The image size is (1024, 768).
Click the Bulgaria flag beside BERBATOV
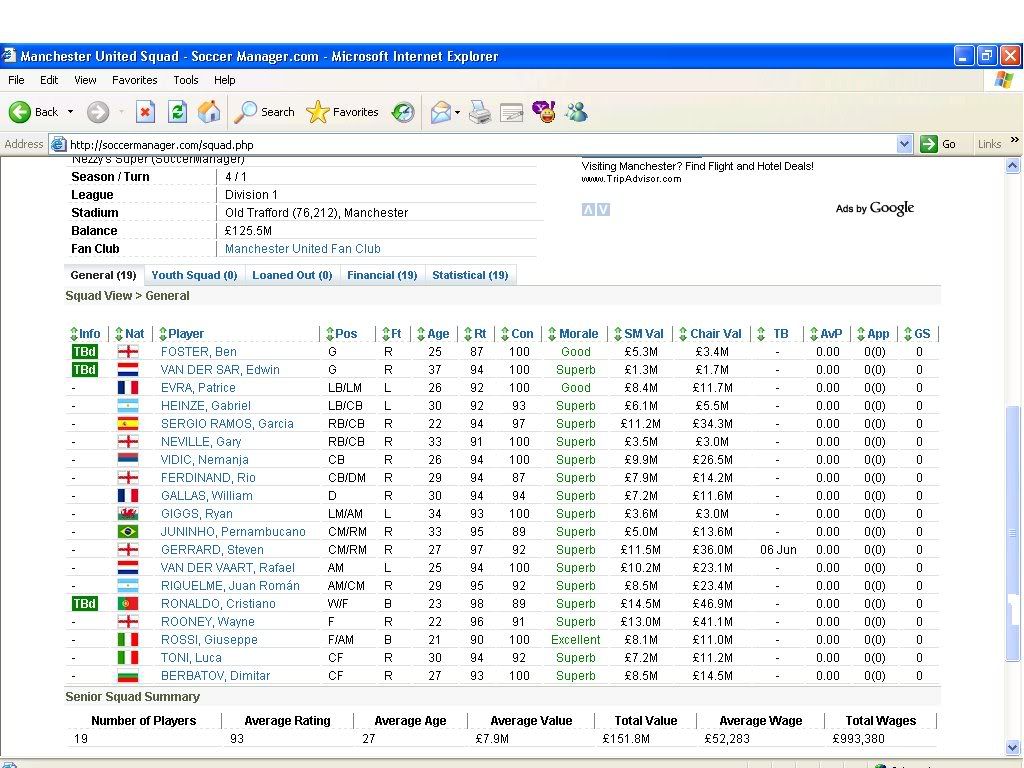coord(127,676)
